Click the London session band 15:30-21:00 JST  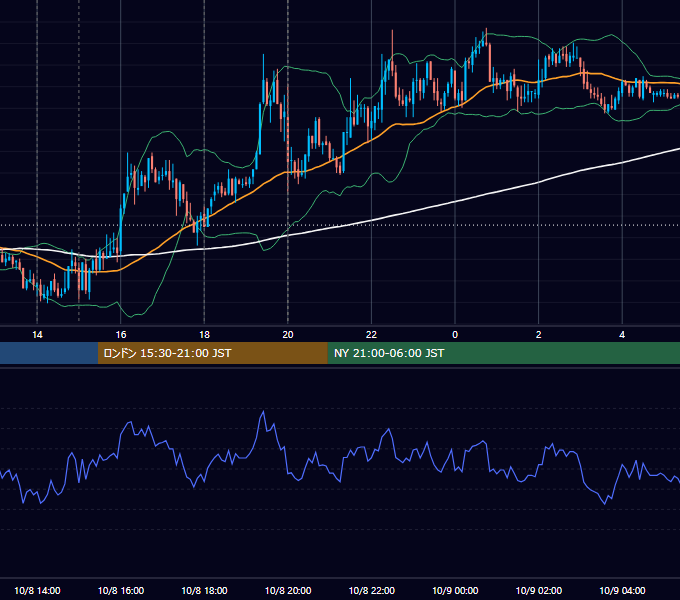212,353
